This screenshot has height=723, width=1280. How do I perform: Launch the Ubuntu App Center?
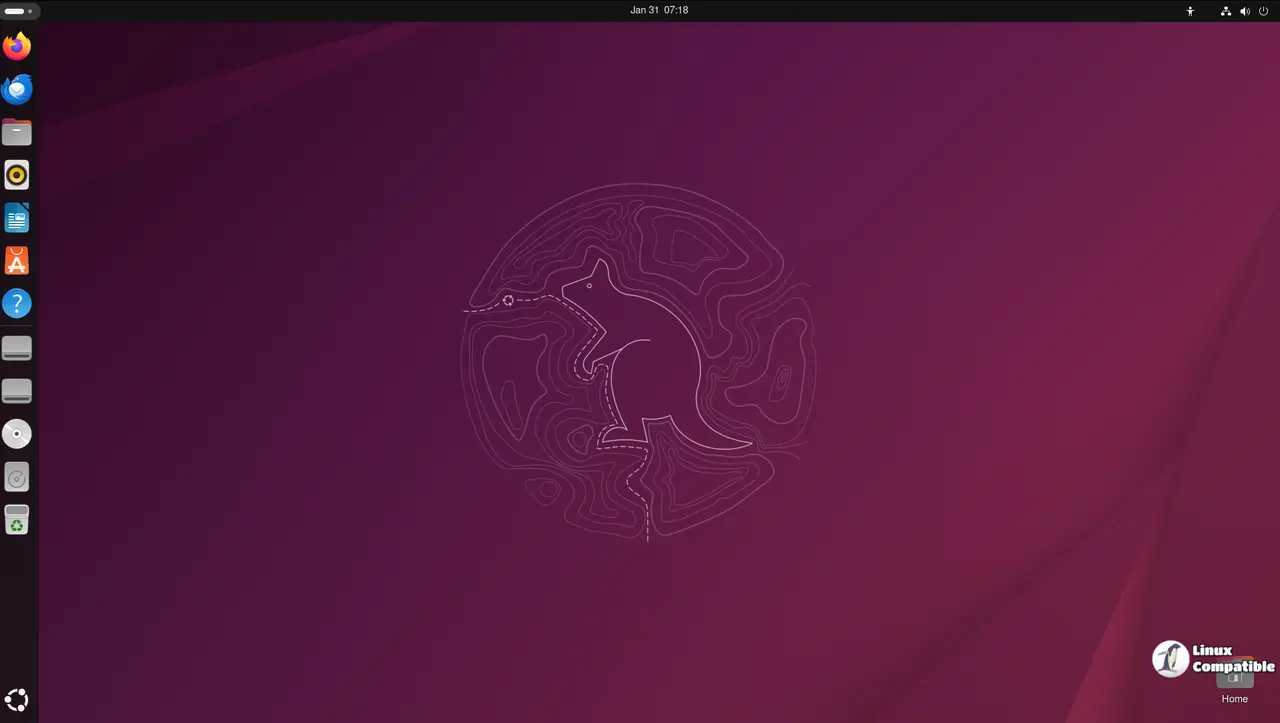17,261
